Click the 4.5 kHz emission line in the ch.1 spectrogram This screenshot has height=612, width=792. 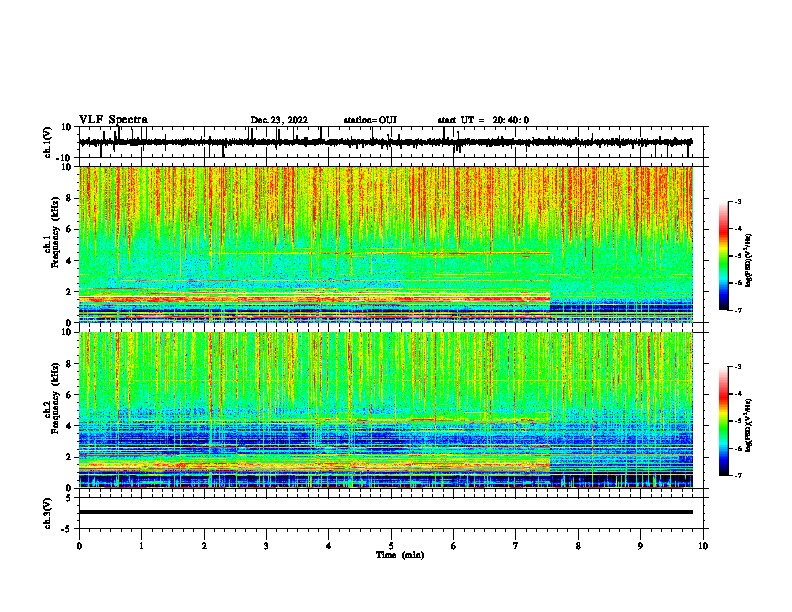[384, 253]
